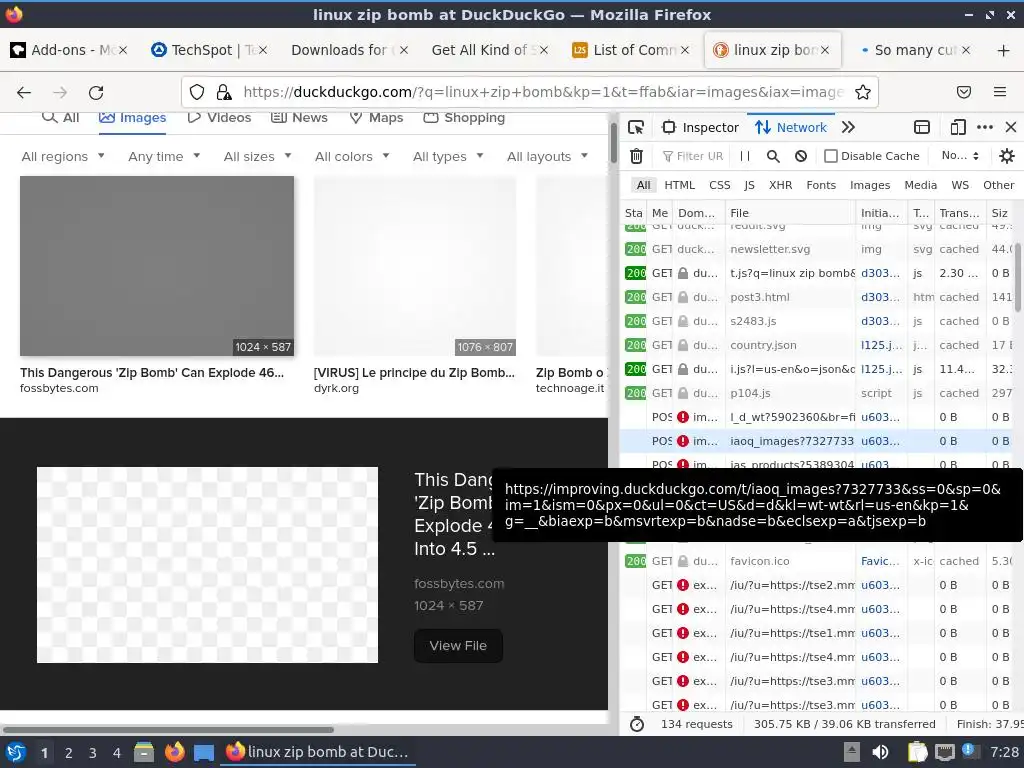This screenshot has height=768, width=1024.
Task: Open the Any time dropdown
Action: (x=164, y=157)
